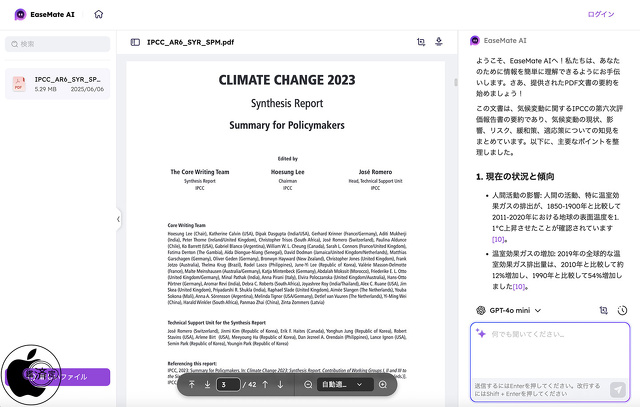This screenshot has height=407, width=640.
Task: Click the EaseMate AI avatar in chat panel
Action: click(x=475, y=40)
